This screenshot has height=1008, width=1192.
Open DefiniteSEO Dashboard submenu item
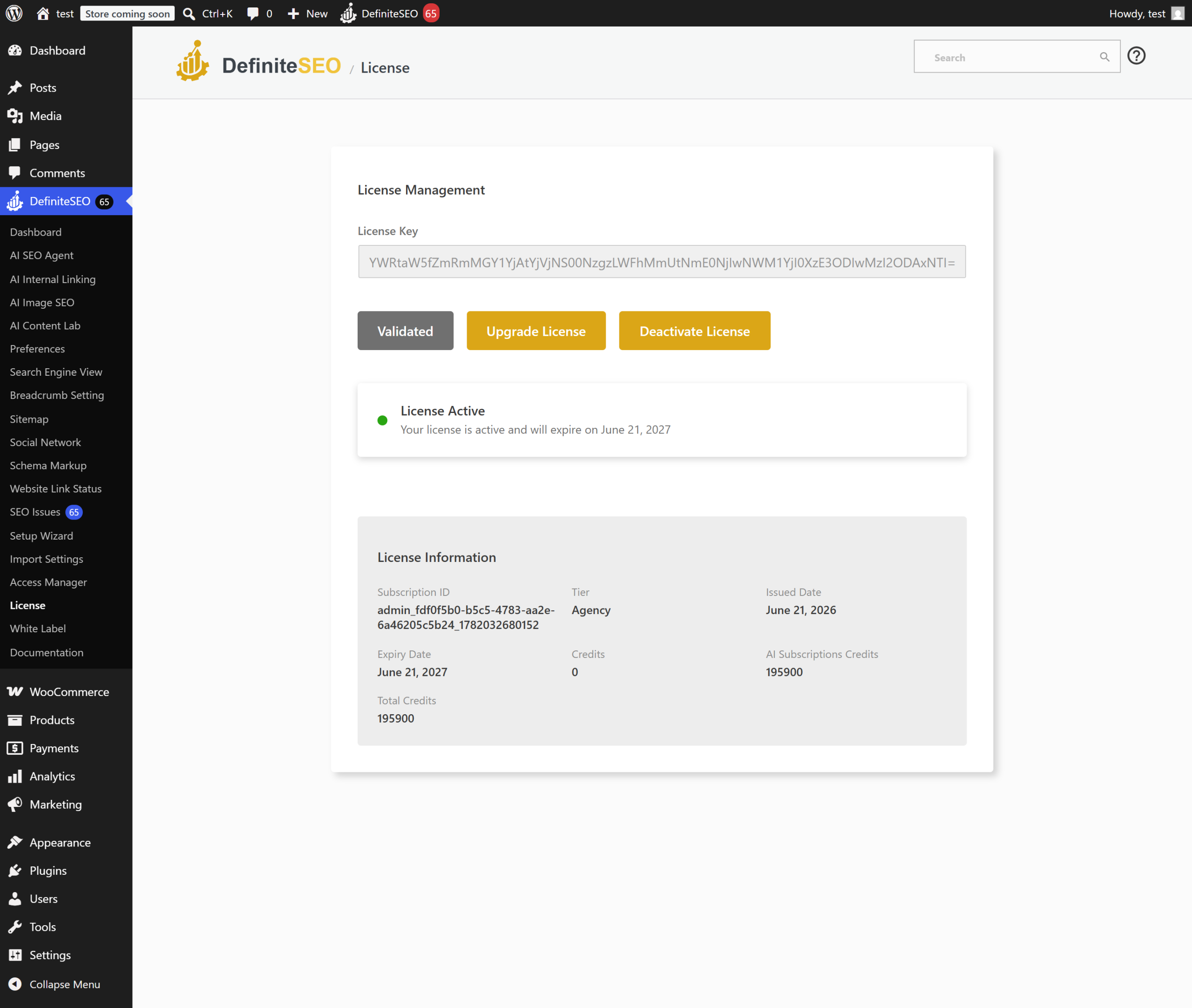pyautogui.click(x=35, y=232)
